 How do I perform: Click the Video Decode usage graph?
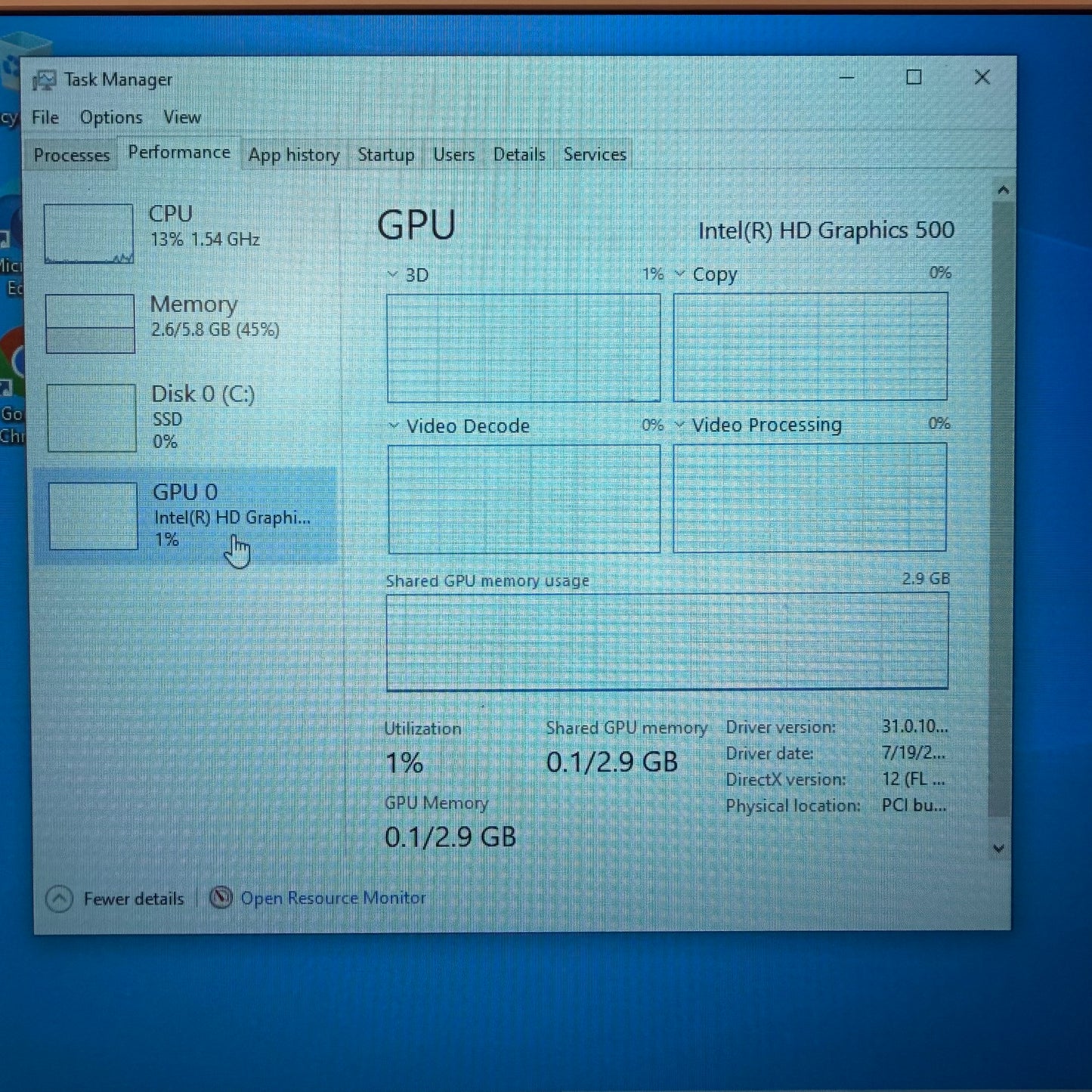[x=524, y=499]
